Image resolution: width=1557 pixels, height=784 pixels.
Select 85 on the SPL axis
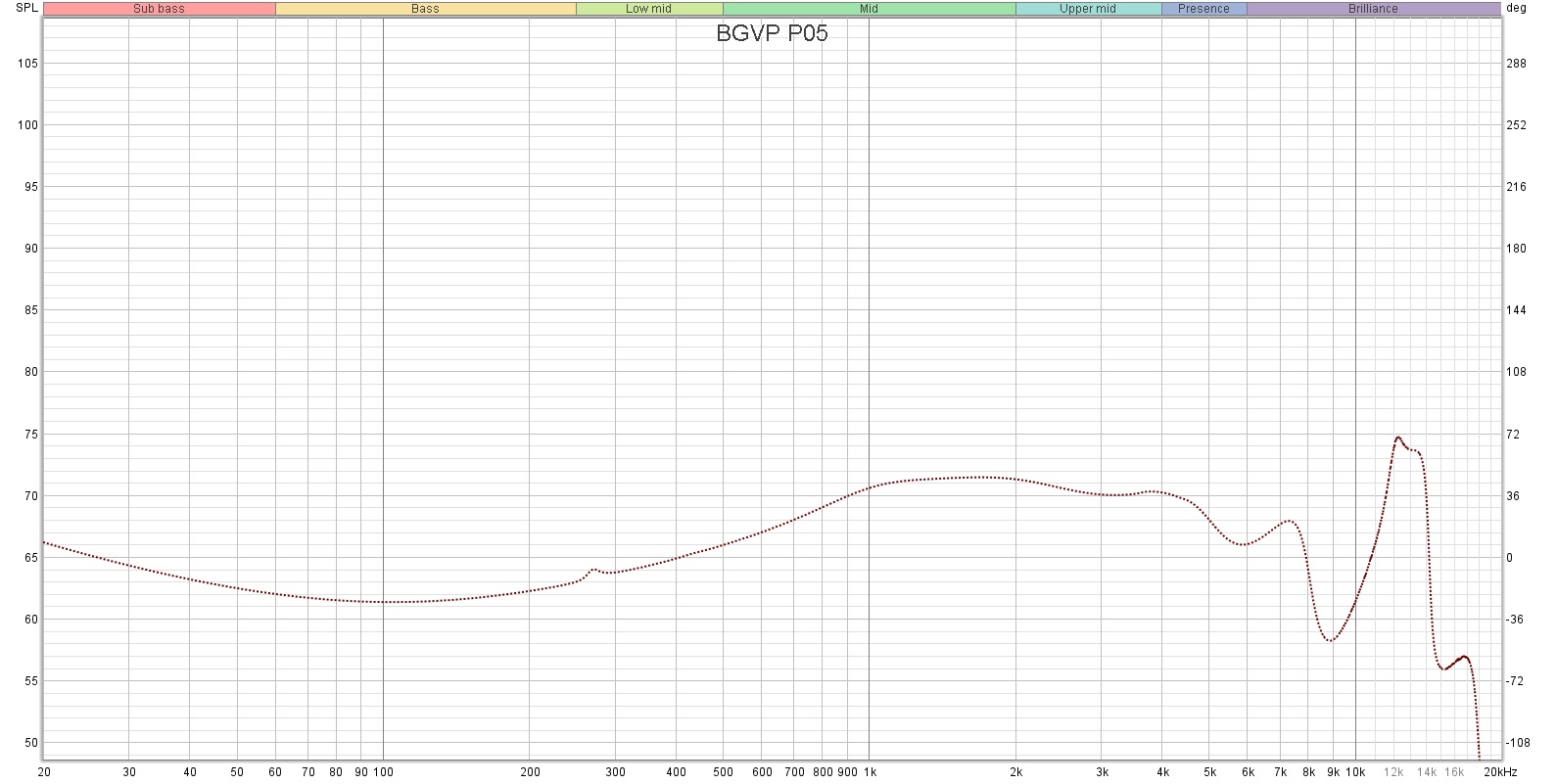pos(31,310)
